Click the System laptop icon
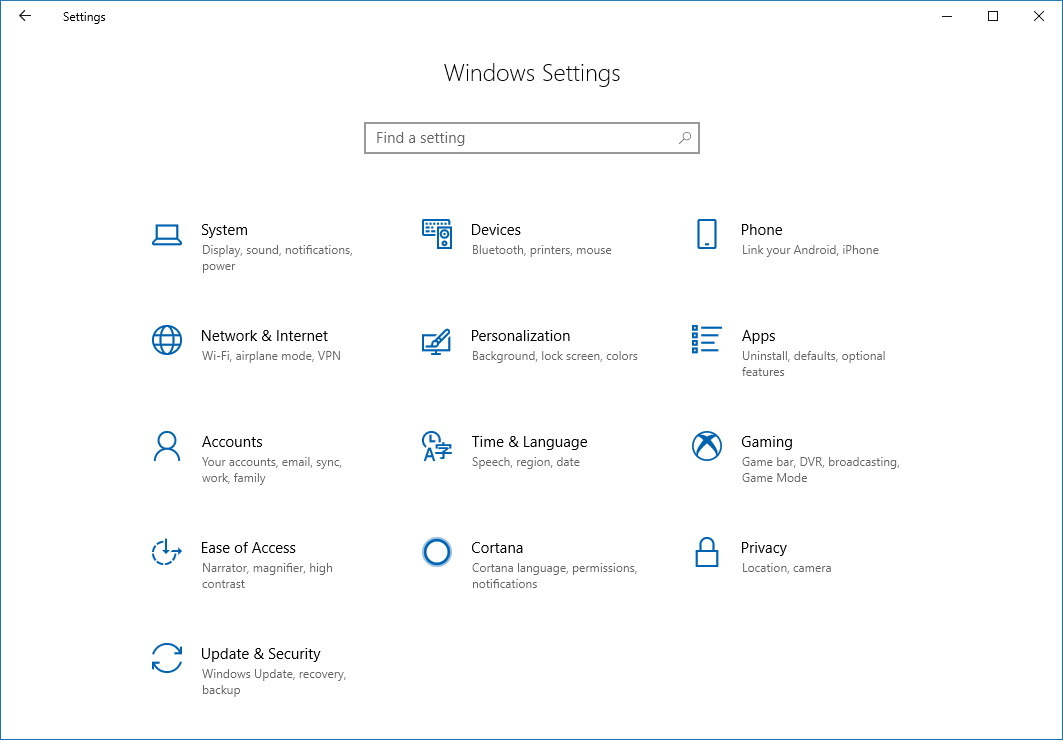1063x740 pixels. [167, 234]
